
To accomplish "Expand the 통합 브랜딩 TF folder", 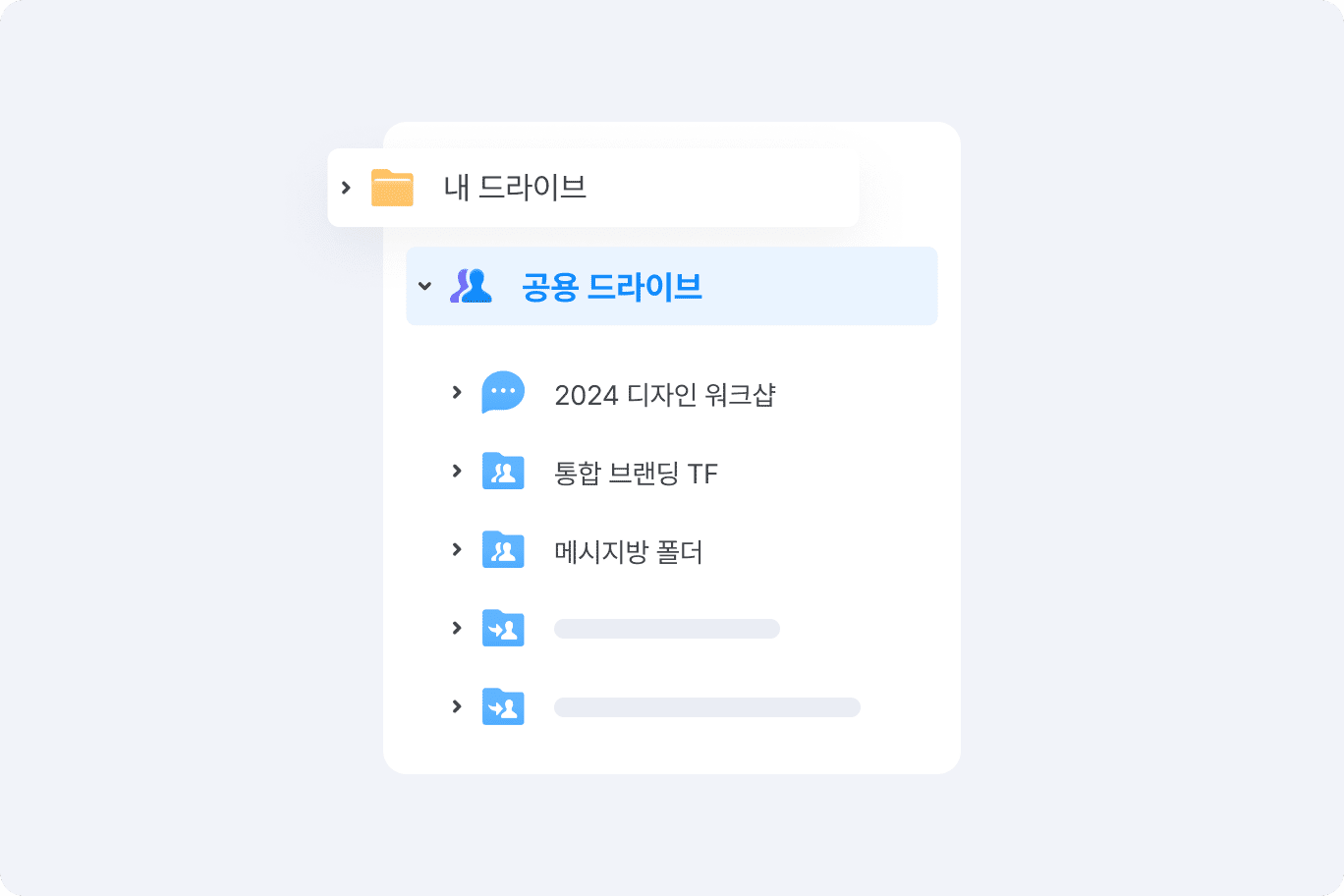I will point(457,472).
